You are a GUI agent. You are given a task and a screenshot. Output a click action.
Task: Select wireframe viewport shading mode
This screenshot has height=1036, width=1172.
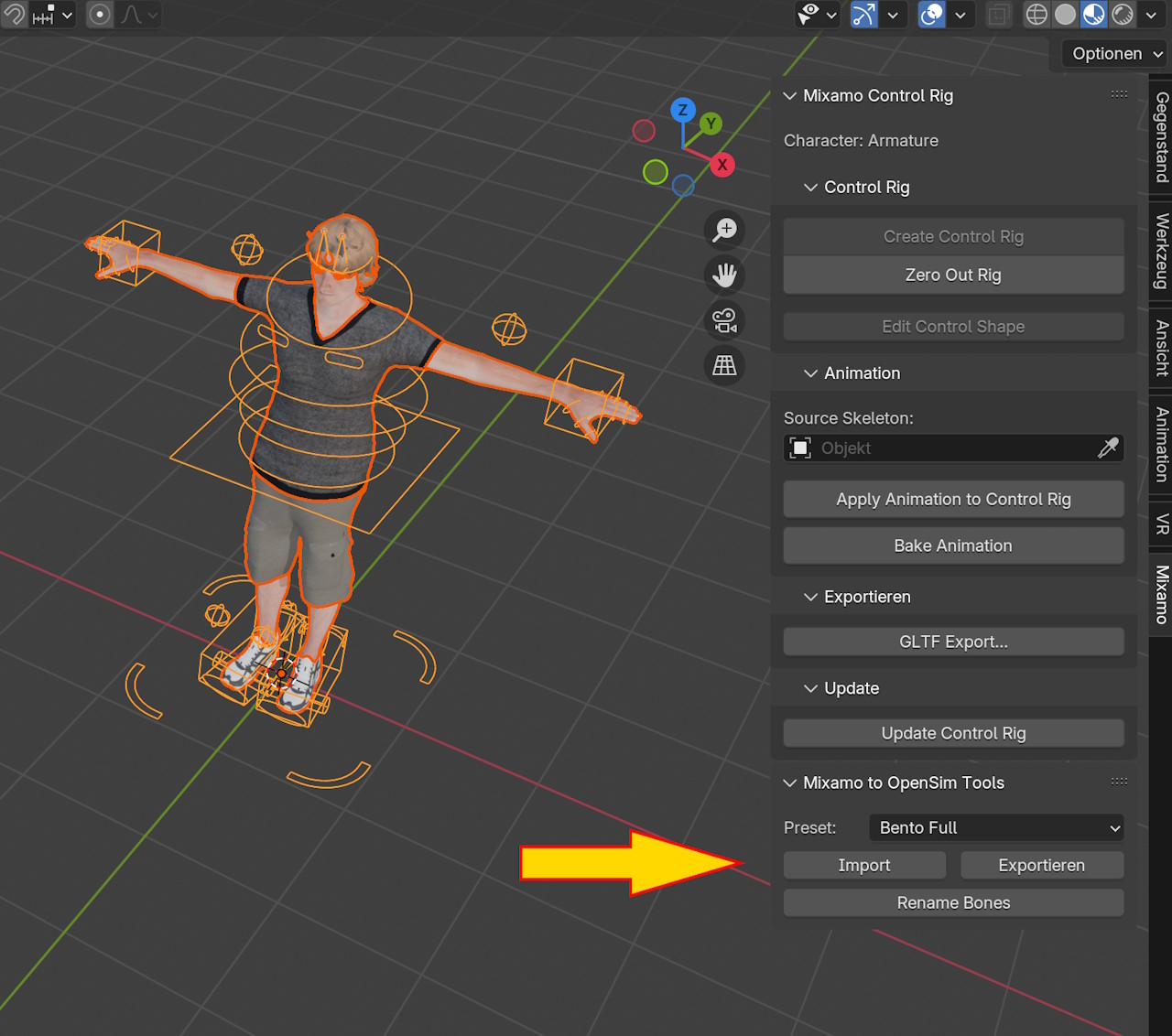(1036, 15)
